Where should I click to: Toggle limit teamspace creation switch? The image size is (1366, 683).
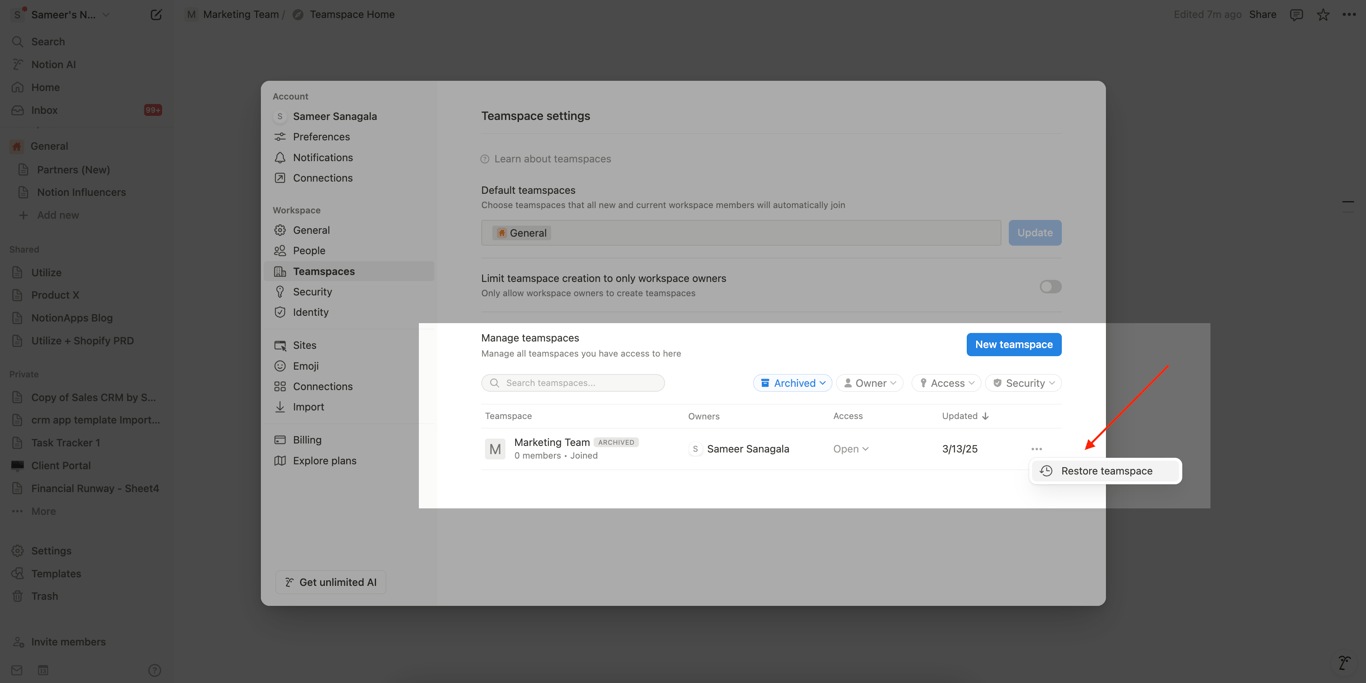click(1050, 287)
